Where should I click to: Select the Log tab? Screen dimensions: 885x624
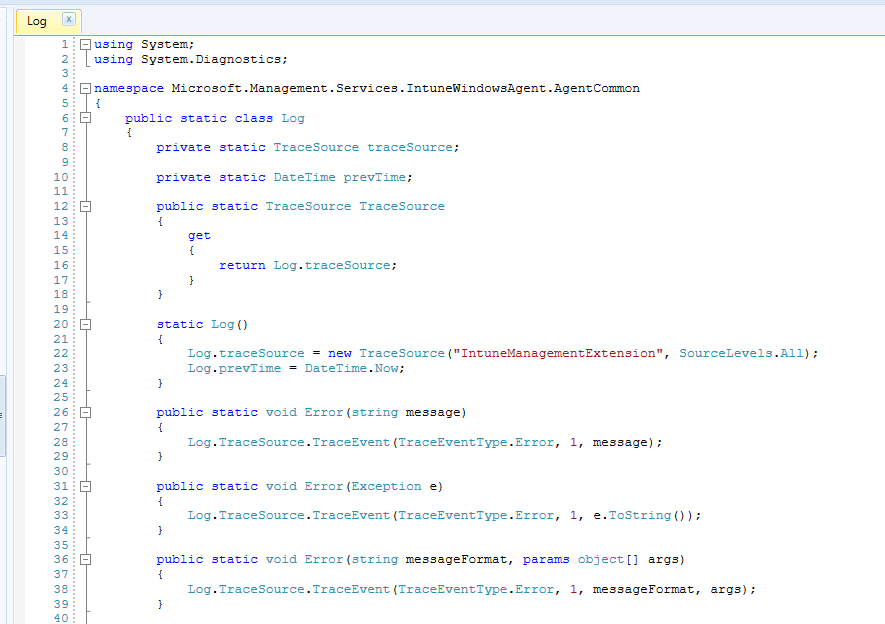pos(37,21)
